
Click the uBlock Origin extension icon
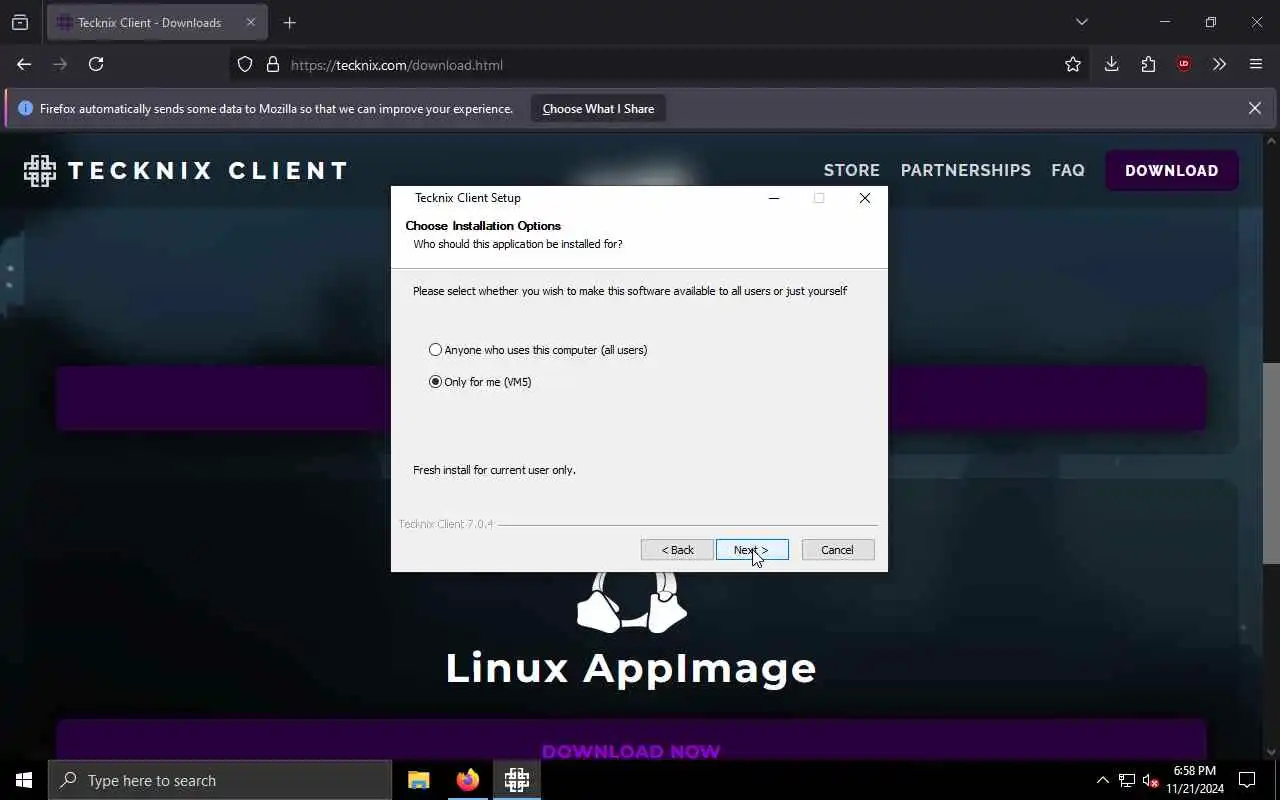point(1184,64)
